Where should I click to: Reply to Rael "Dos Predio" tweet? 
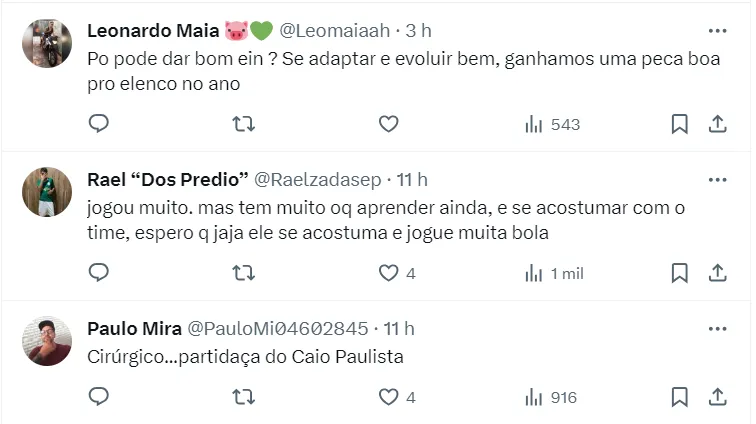pos(99,273)
